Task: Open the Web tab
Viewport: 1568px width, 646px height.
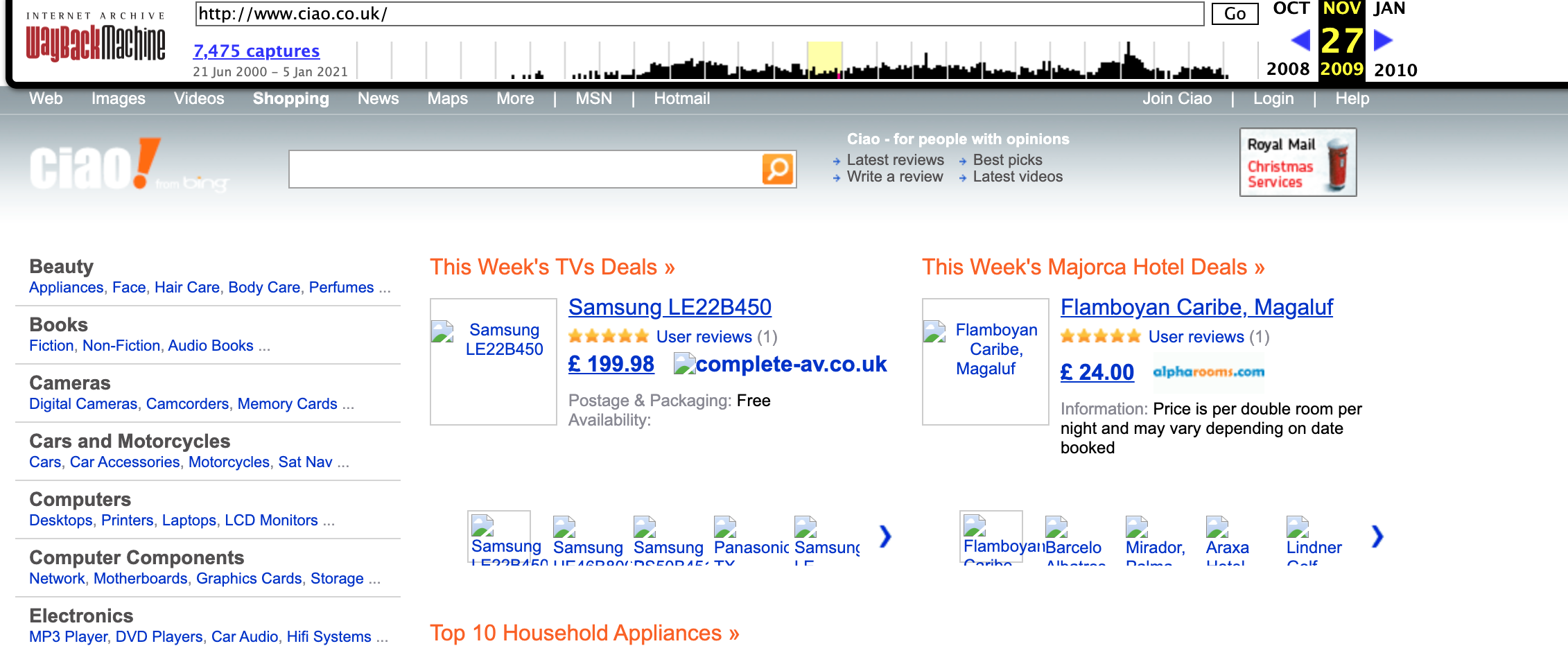Action: tap(46, 98)
